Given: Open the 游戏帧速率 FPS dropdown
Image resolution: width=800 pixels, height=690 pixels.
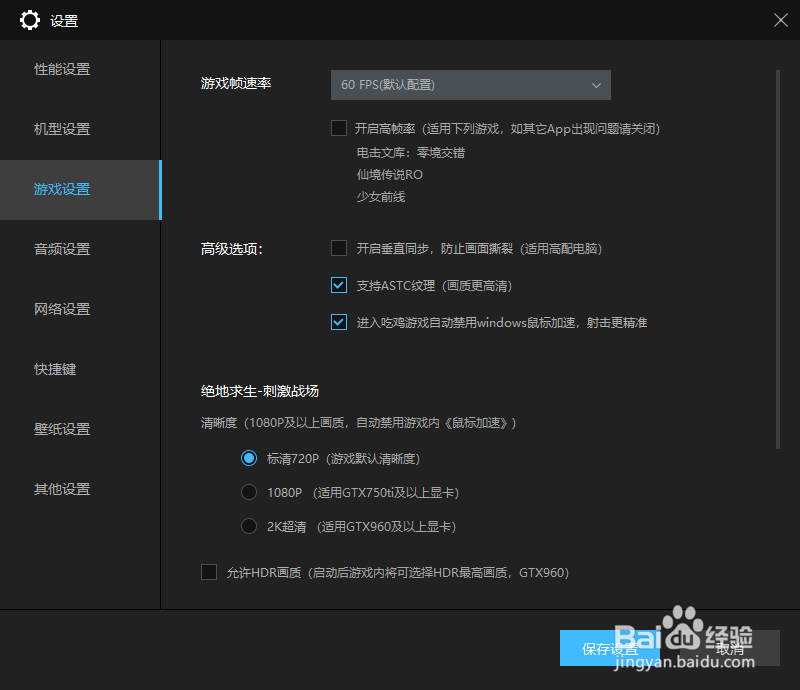Looking at the screenshot, I should [470, 85].
